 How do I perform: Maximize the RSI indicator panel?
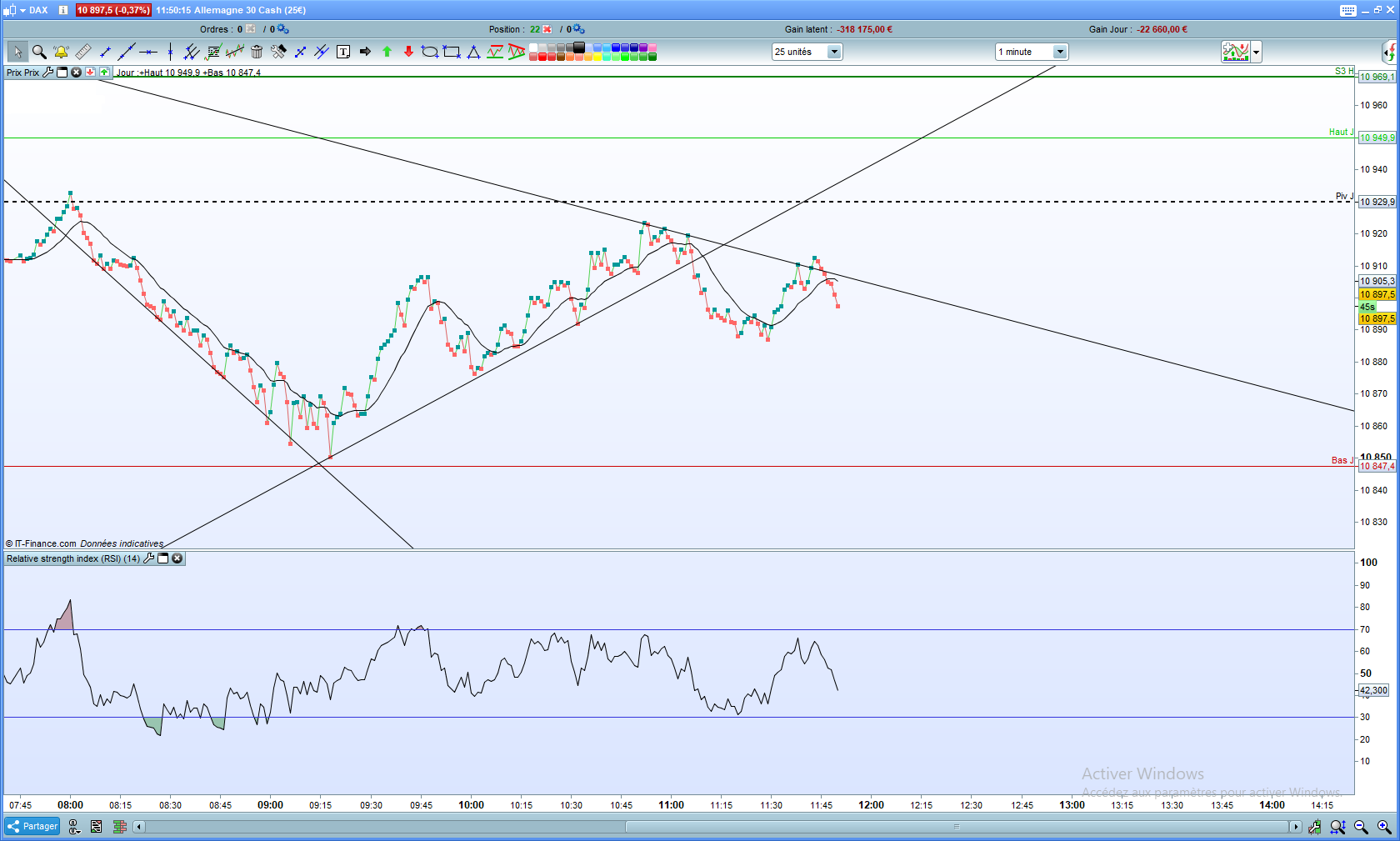pos(163,558)
